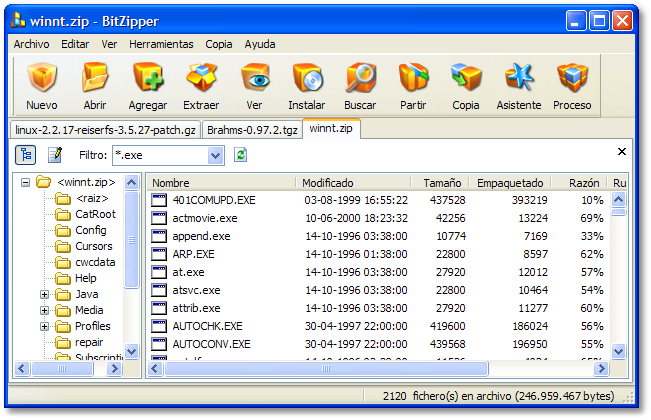Image resolution: width=651 pixels, height=420 pixels.
Task: Click the Copia toolbar icon
Action: pyautogui.click(x=466, y=78)
